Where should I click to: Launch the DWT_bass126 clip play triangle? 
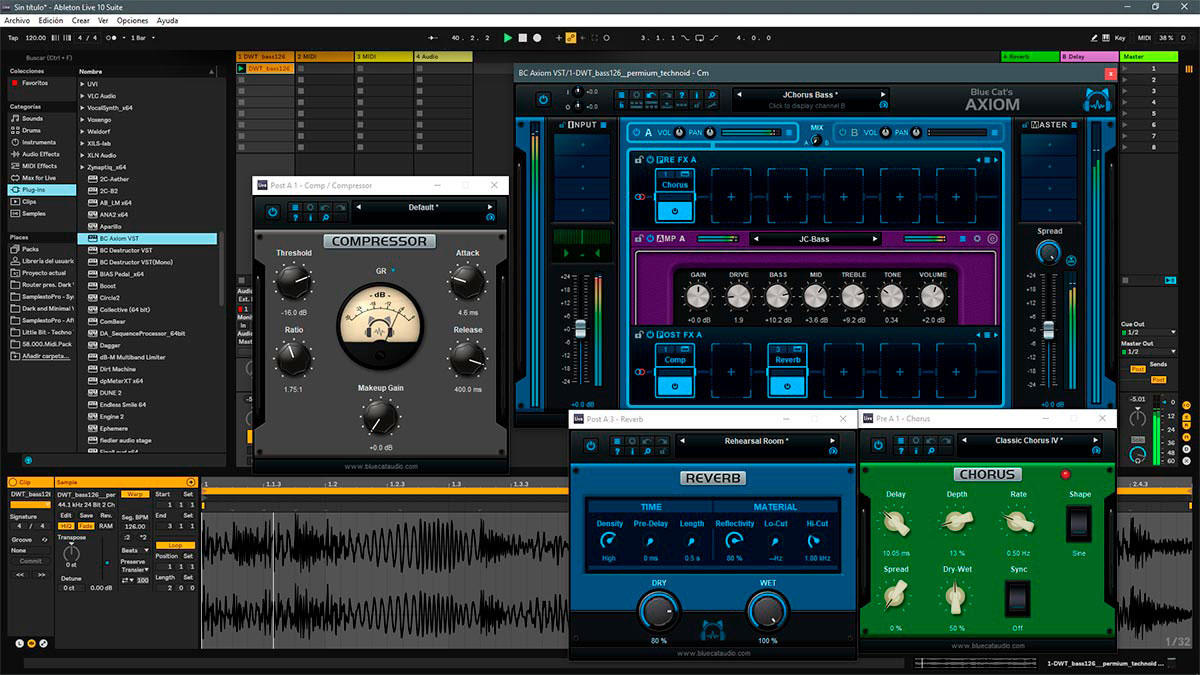coord(241,69)
